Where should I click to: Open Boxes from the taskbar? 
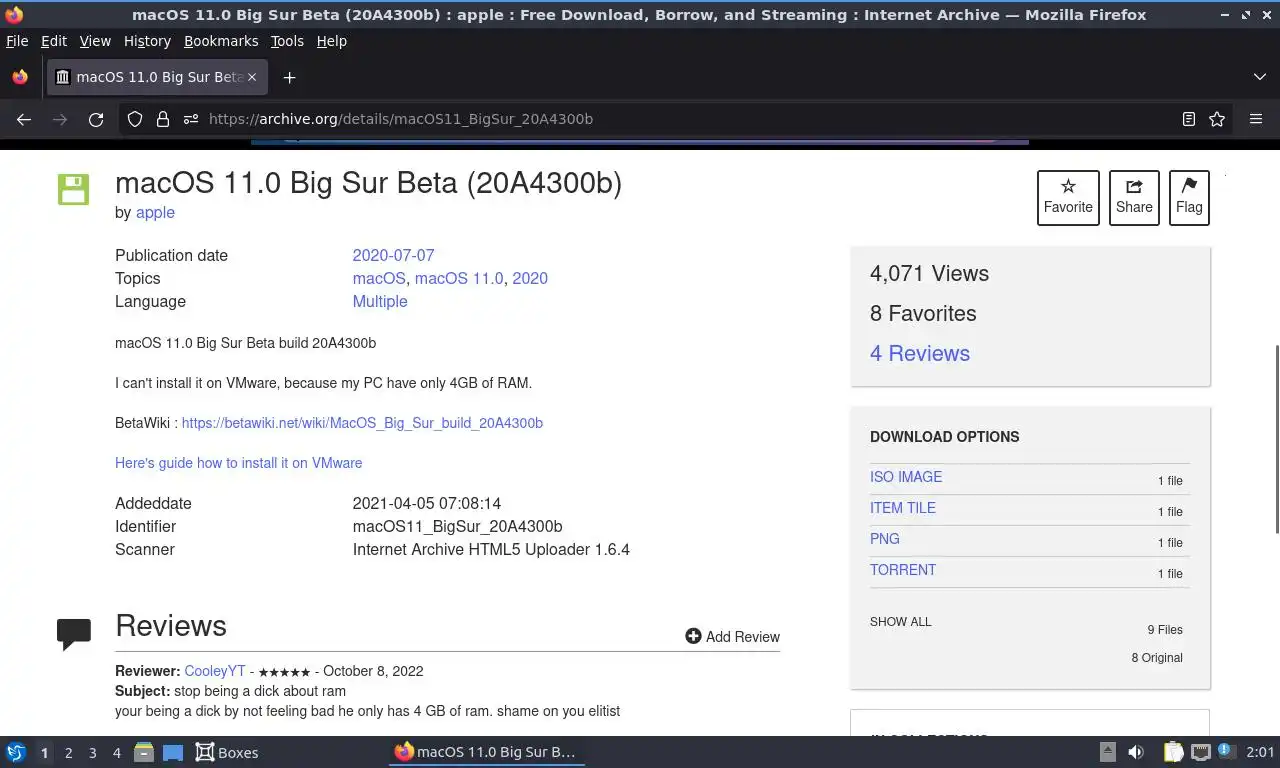(x=227, y=752)
